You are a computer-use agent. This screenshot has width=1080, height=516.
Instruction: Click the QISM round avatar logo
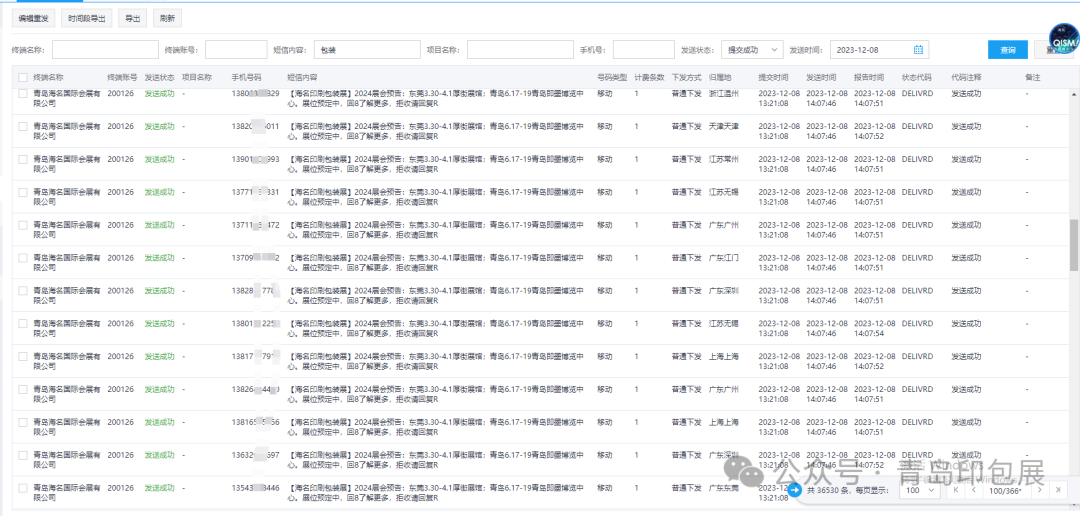(x=1060, y=39)
